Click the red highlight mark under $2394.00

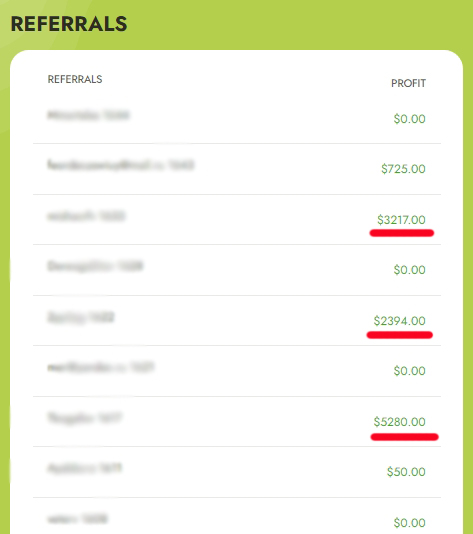(400, 335)
